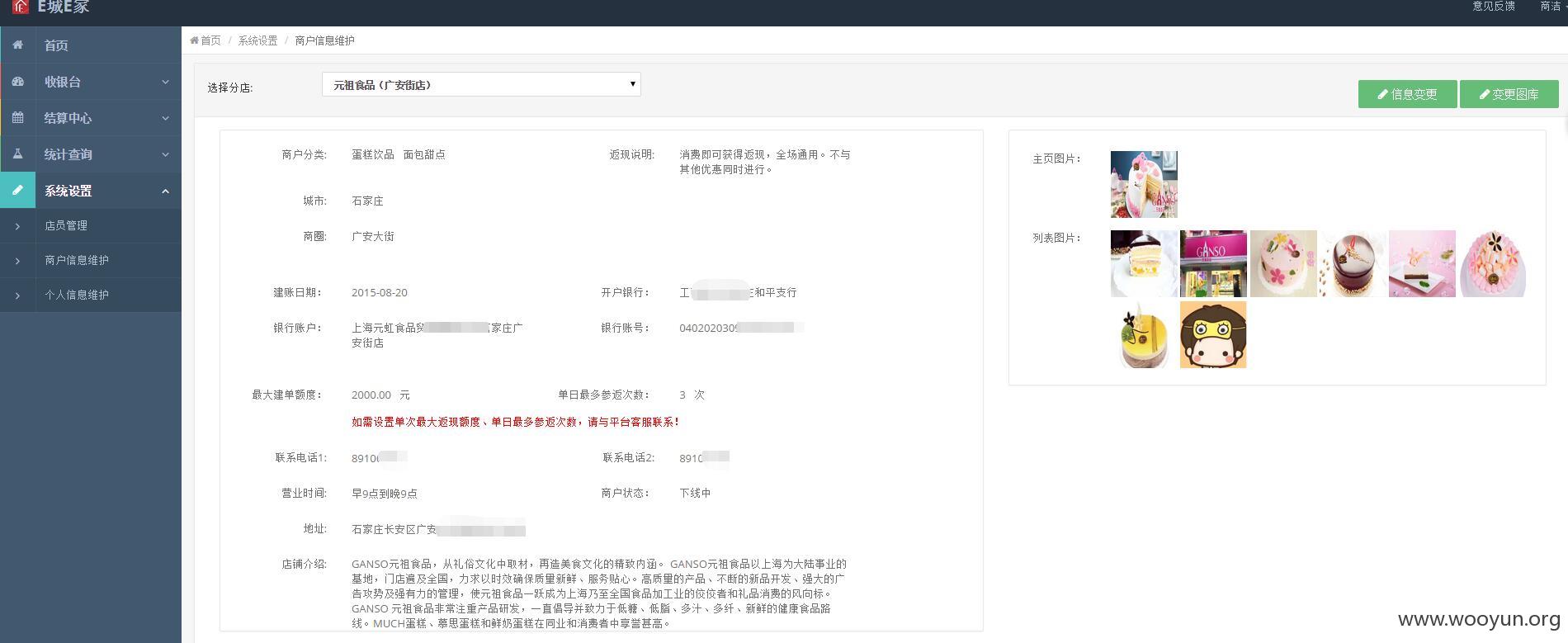
Task: Click the 信息变更 button
Action: 1407,94
